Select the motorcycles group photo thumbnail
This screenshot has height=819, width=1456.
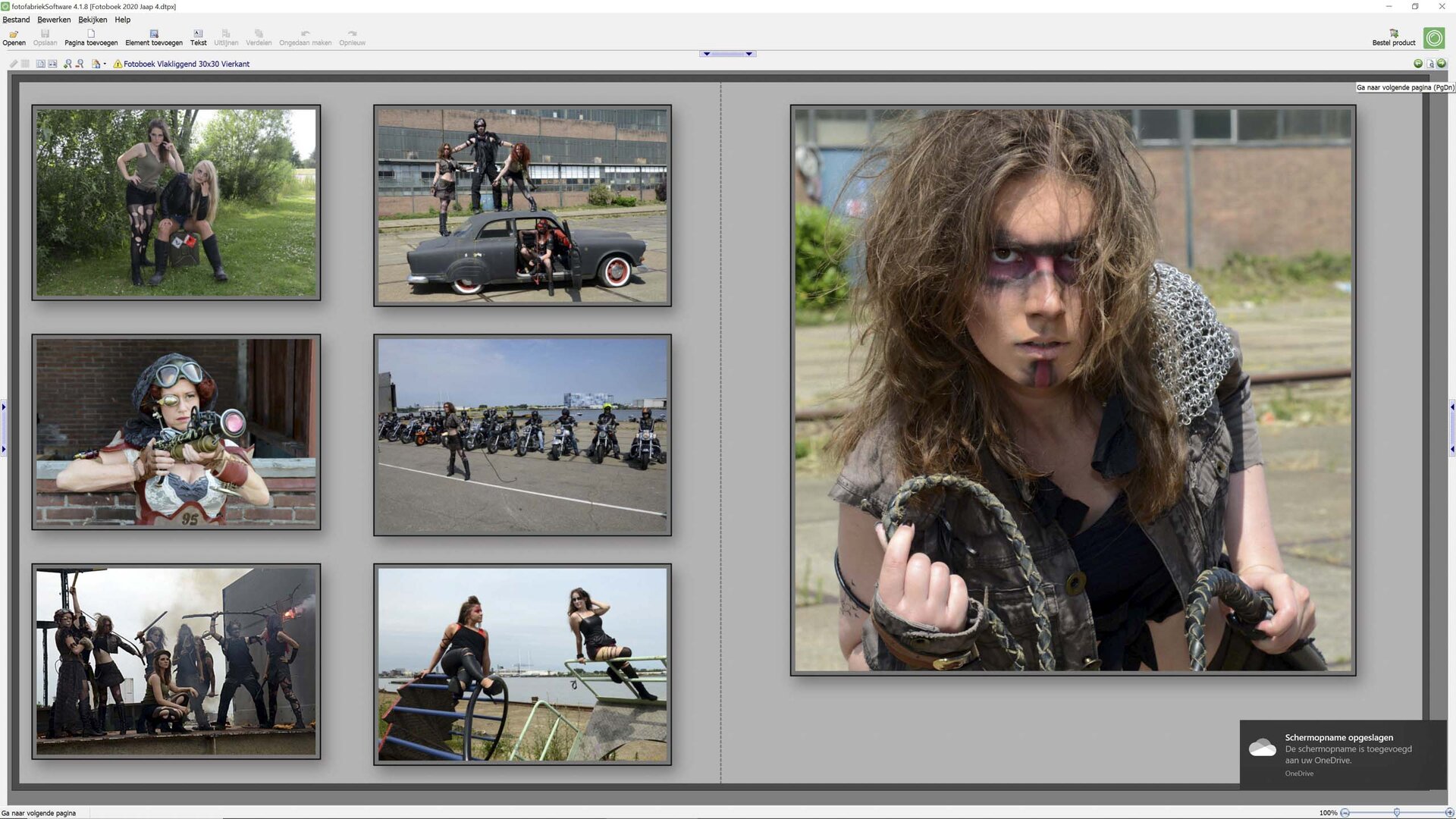click(x=522, y=435)
